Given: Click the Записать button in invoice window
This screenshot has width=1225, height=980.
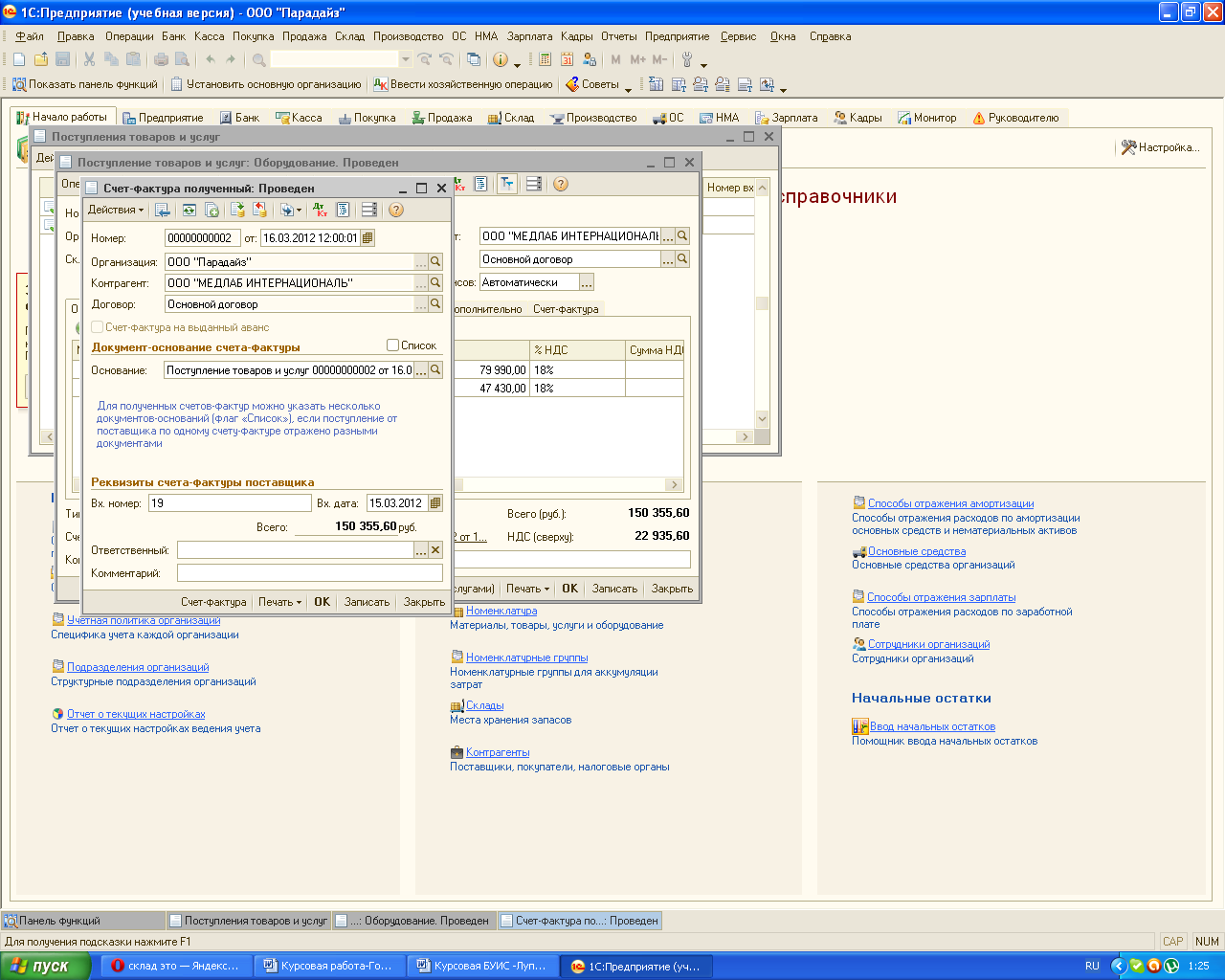Looking at the screenshot, I should [367, 602].
